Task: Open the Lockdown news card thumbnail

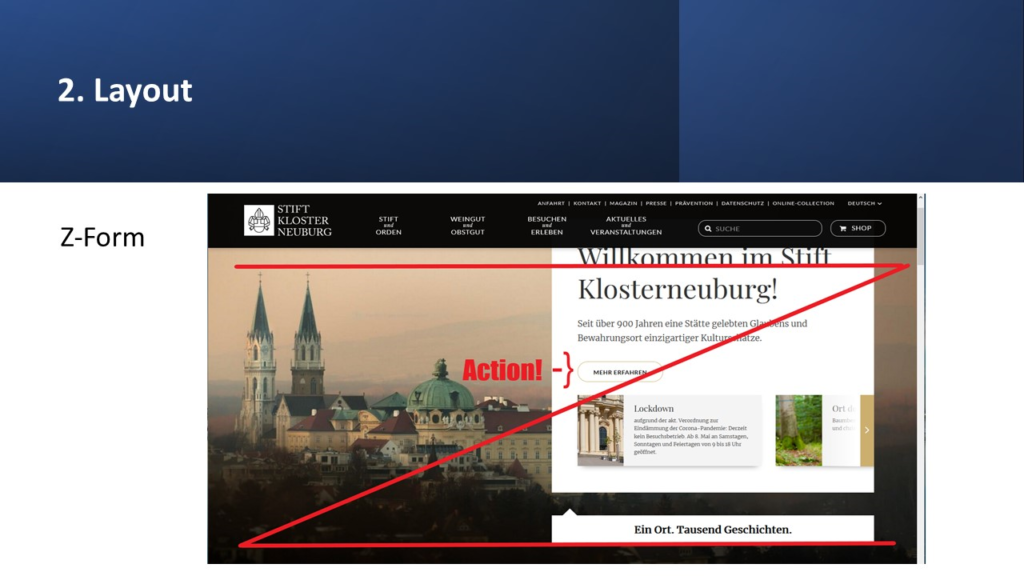Action: pyautogui.click(x=600, y=430)
